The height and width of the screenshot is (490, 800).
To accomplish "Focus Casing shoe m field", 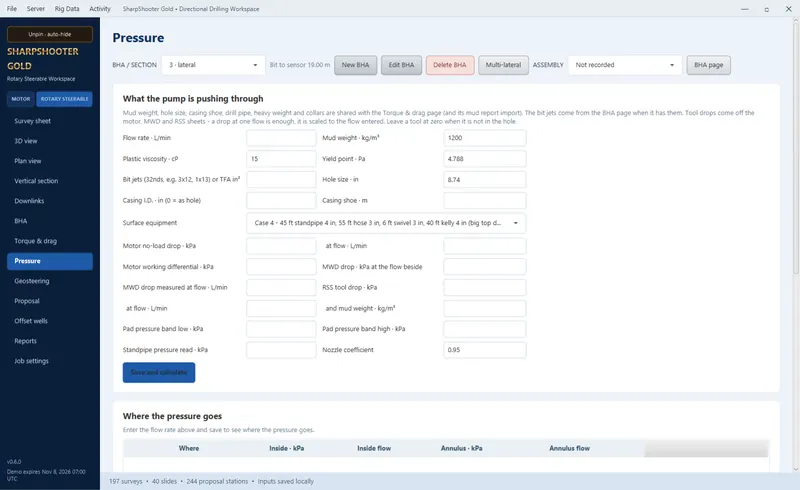I will (485, 201).
